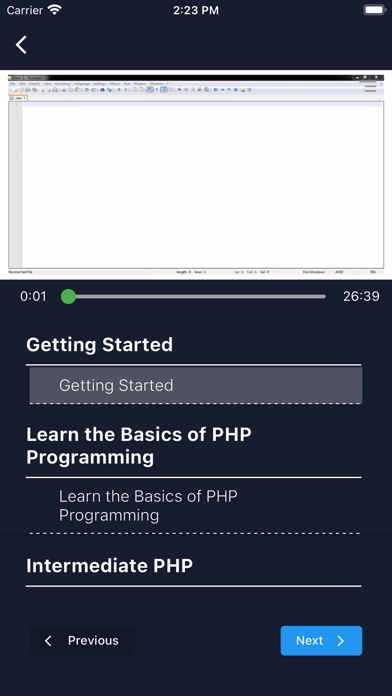Viewport: 392px width, 696px height.
Task: Click the Getting Started section header
Action: pyautogui.click(x=99, y=345)
